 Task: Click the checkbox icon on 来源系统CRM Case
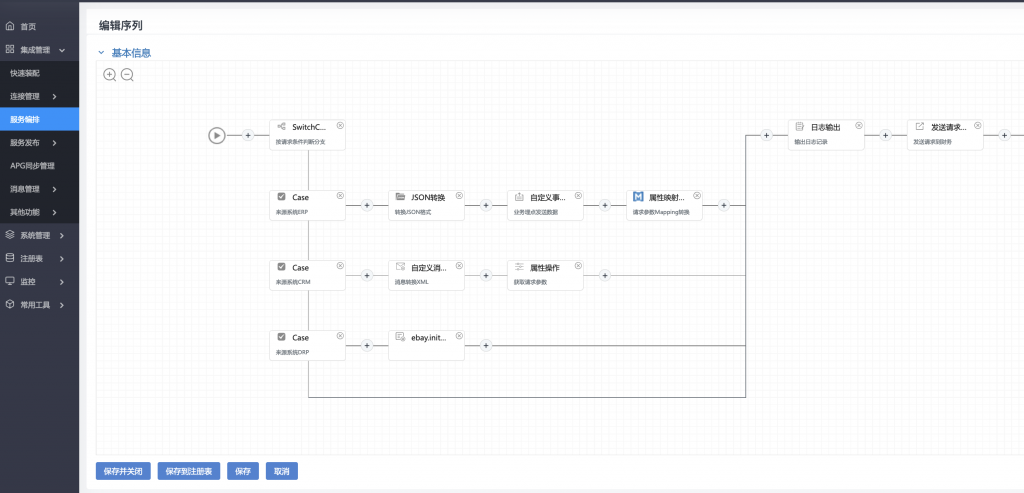[281, 267]
